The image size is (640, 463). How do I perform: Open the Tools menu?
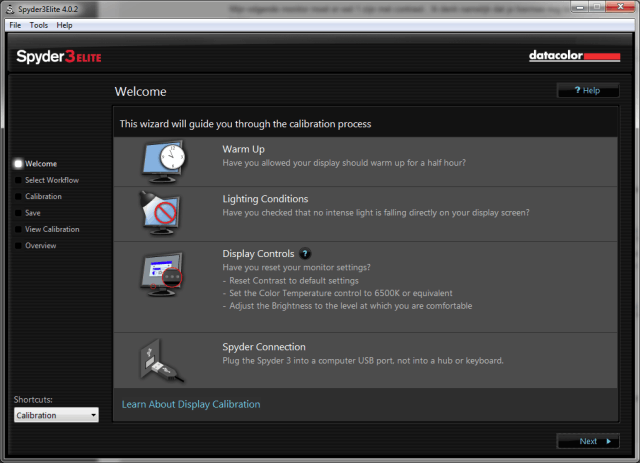(x=39, y=25)
